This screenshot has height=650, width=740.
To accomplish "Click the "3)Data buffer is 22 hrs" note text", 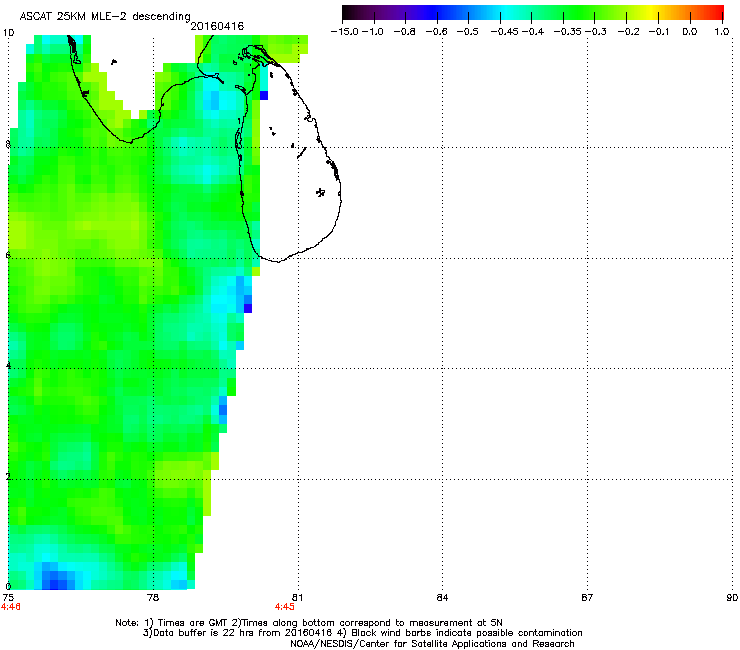I will click(197, 633).
